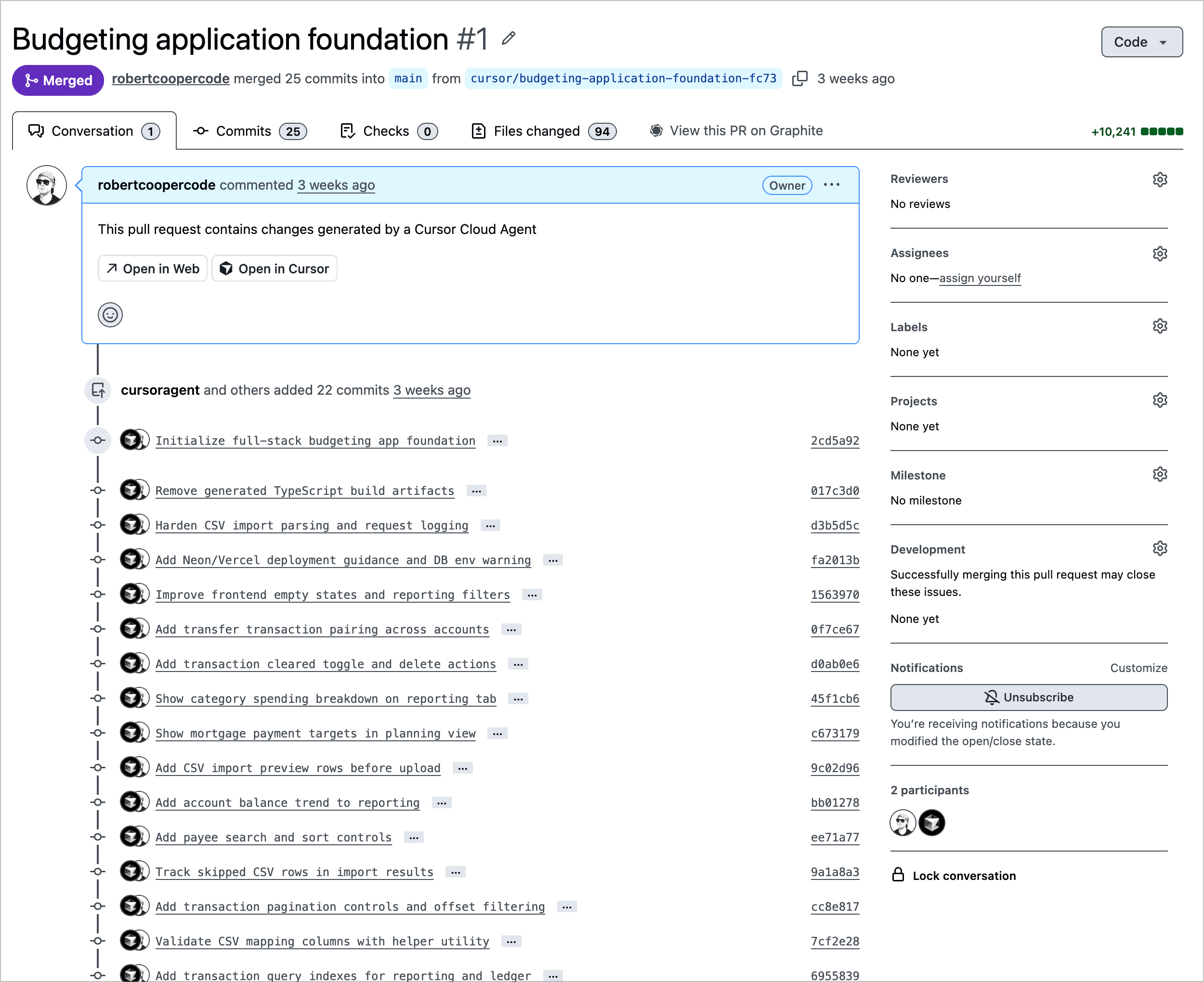Assign yourself as assignee
This screenshot has width=1204, height=982.
(x=981, y=278)
